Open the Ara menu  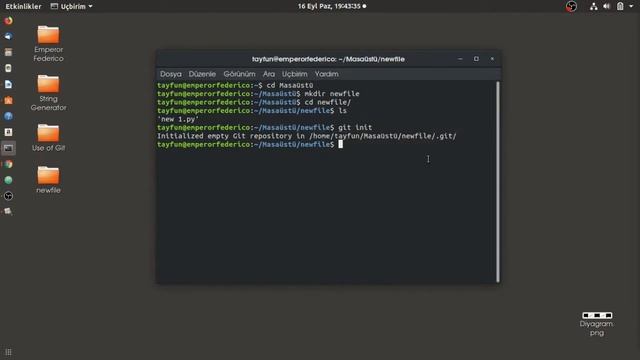(269, 74)
